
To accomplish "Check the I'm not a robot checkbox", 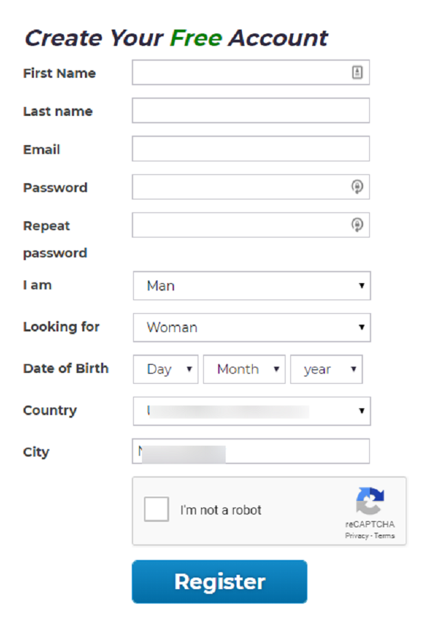I will [156, 509].
